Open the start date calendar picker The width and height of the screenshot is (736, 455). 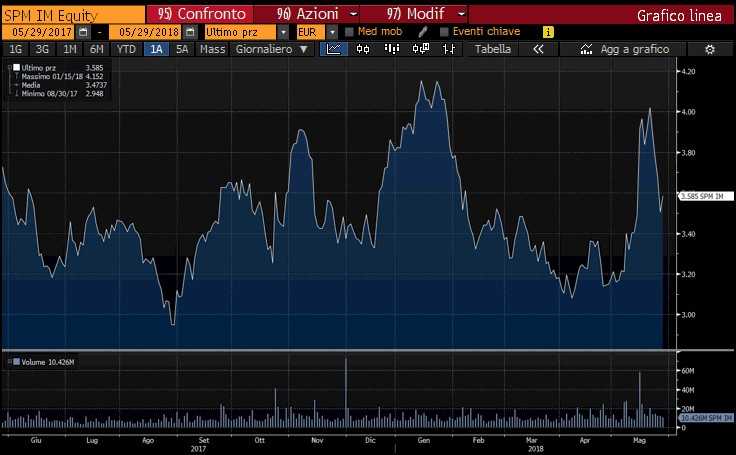pyautogui.click(x=84, y=32)
